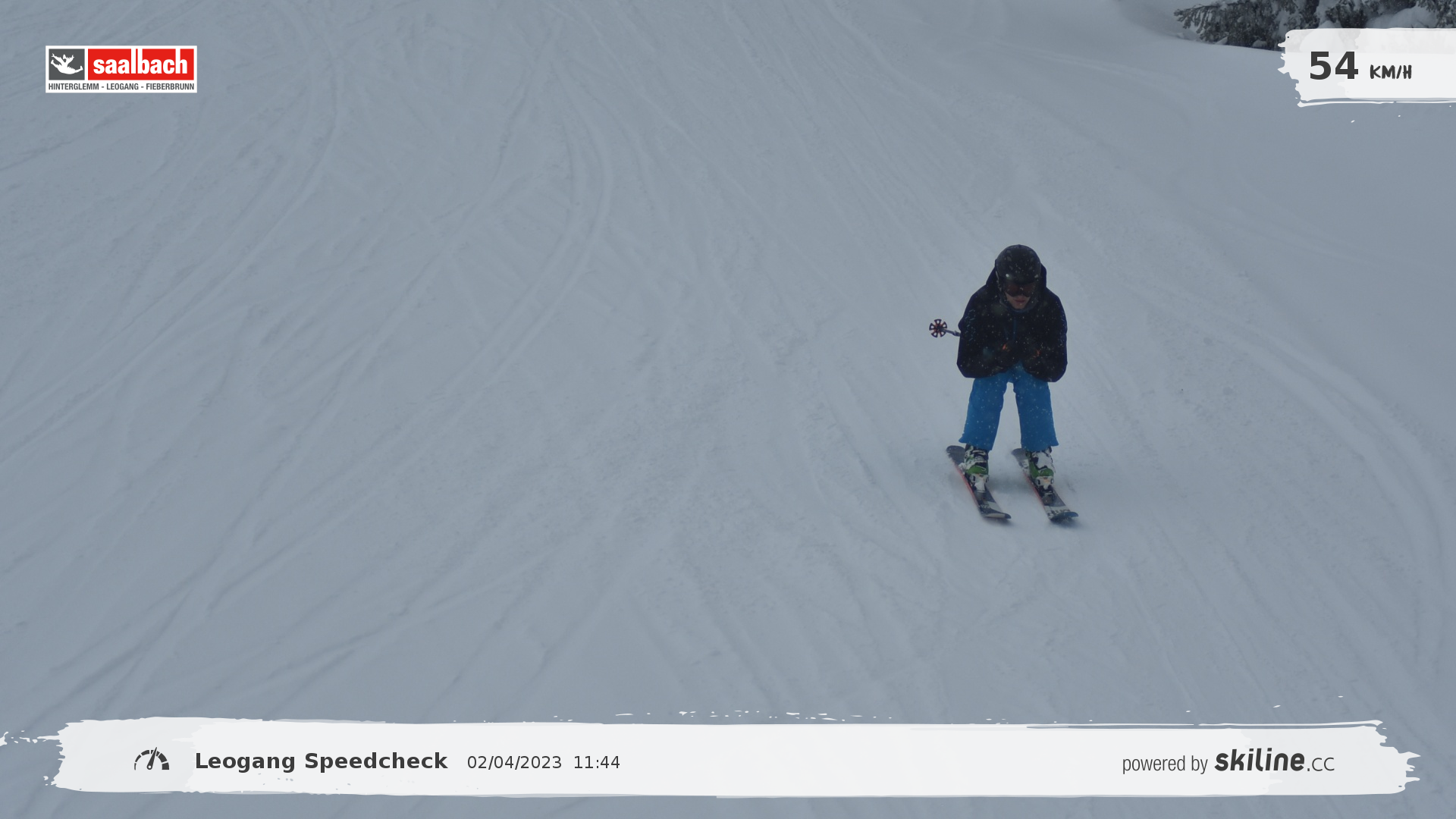Image resolution: width=1456 pixels, height=819 pixels.
Task: Click the 02/04/2023 date text
Action: pyautogui.click(x=514, y=763)
